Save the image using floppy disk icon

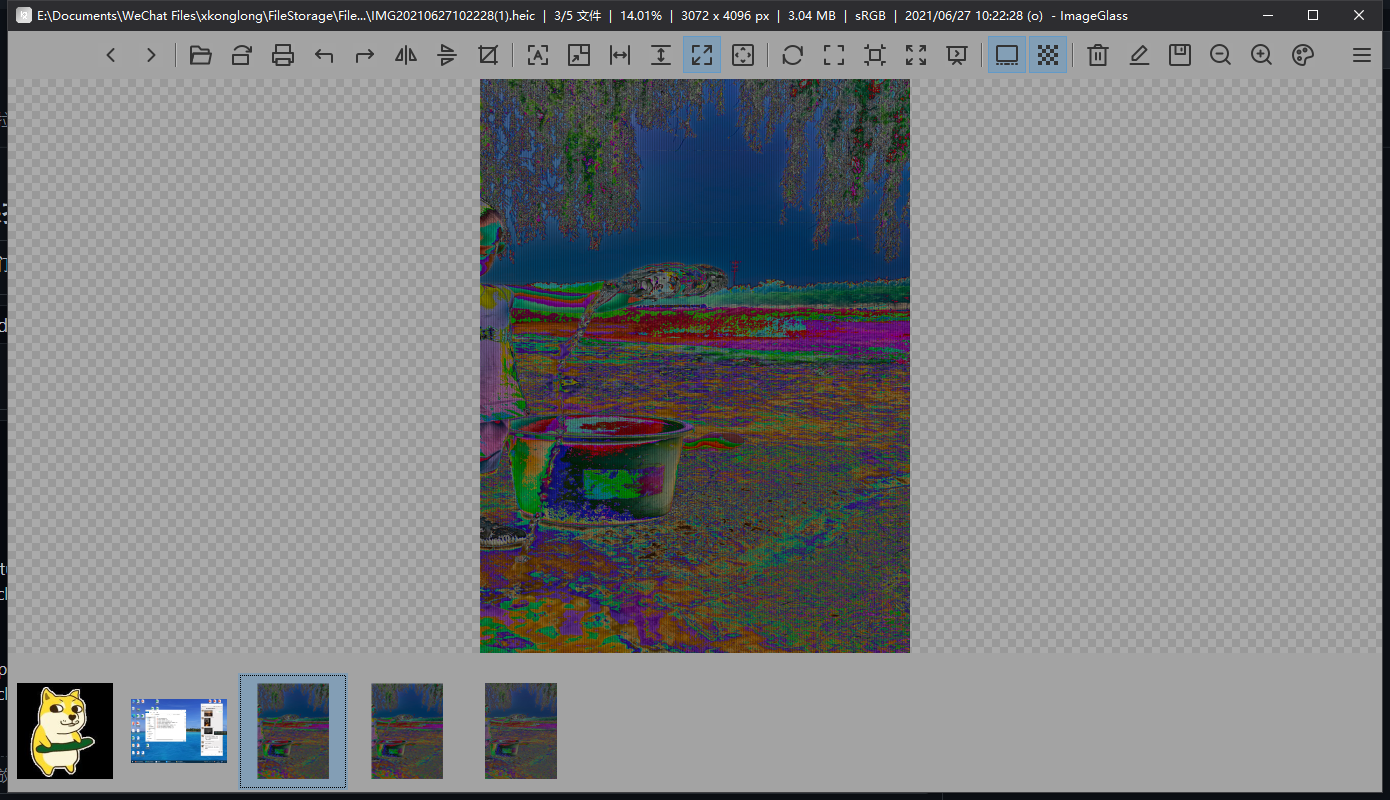(1180, 55)
